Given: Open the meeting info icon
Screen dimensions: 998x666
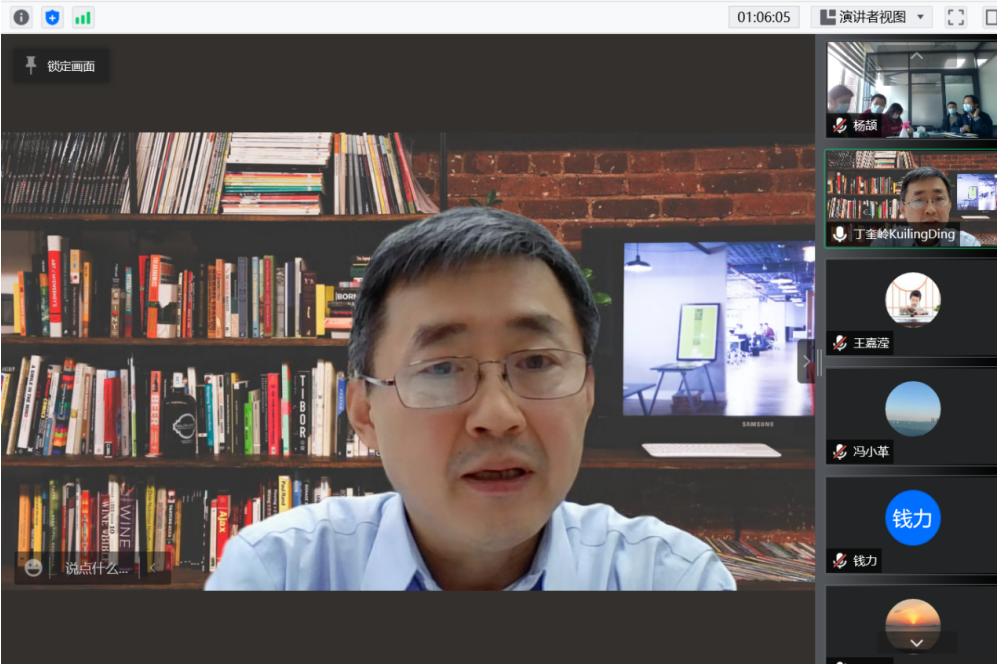Looking at the screenshot, I should click(21, 17).
